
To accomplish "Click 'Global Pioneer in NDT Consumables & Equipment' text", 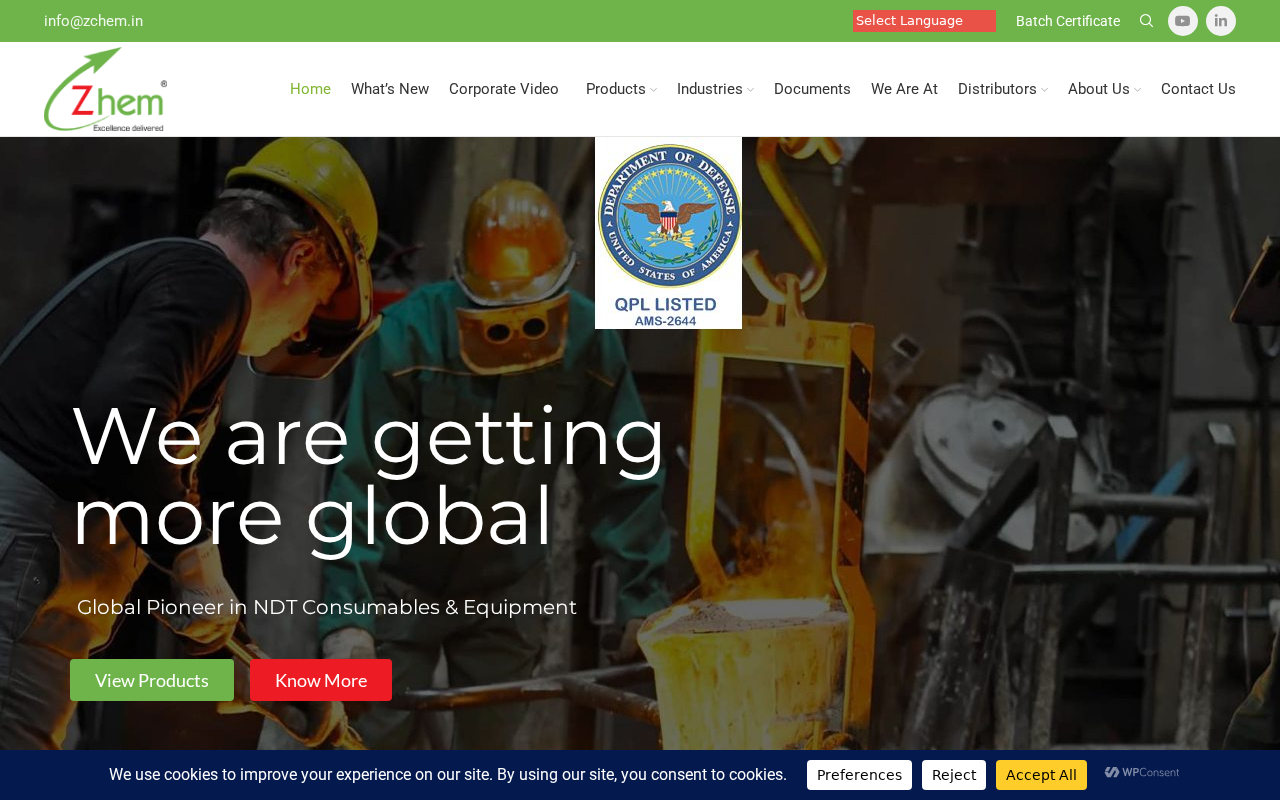I will (327, 607).
